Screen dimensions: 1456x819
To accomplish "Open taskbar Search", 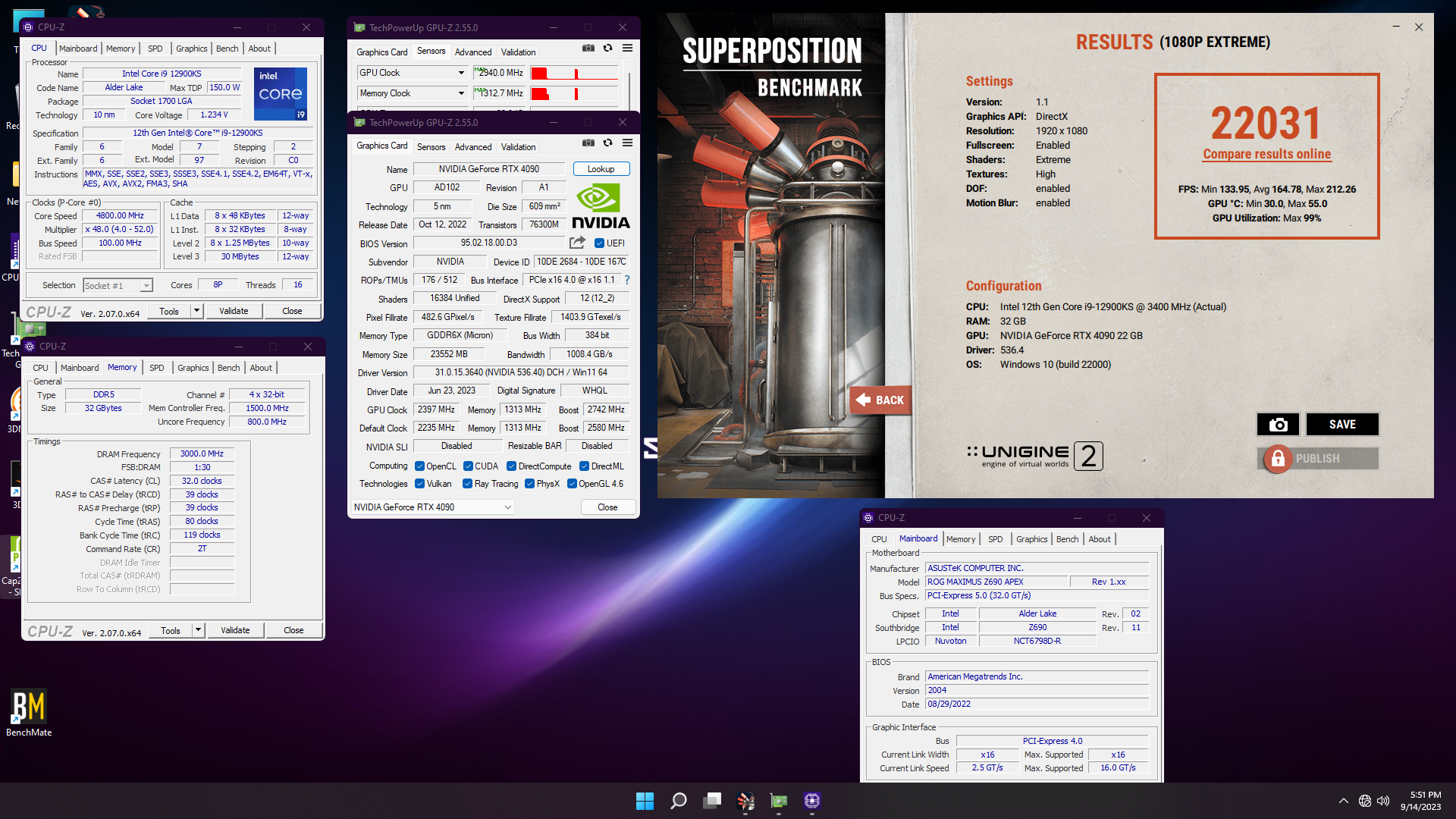I will coord(679,801).
